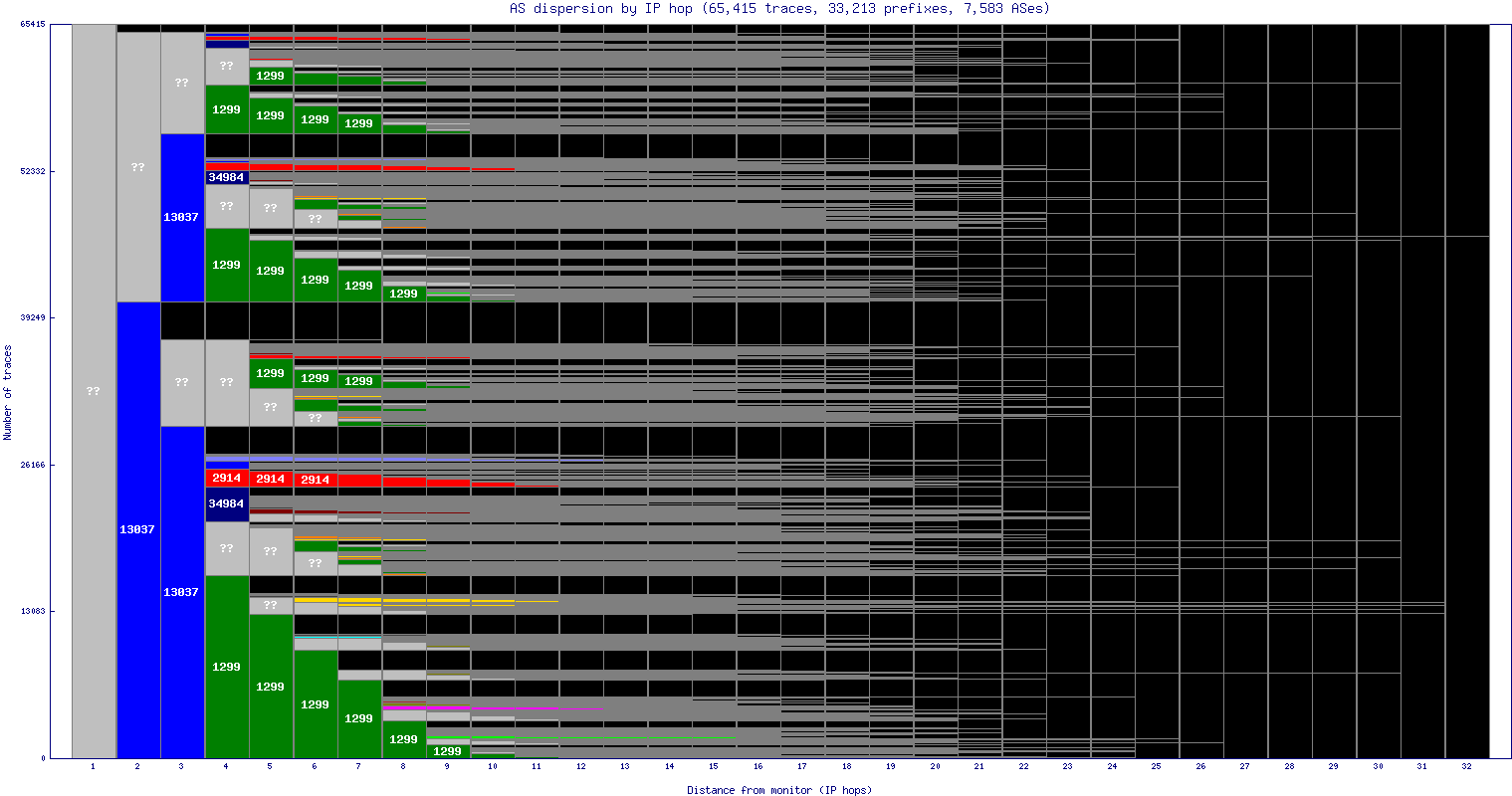This screenshot has width=1512, height=796.
Task: Click the y-axis value 52332
Action: 33,171
